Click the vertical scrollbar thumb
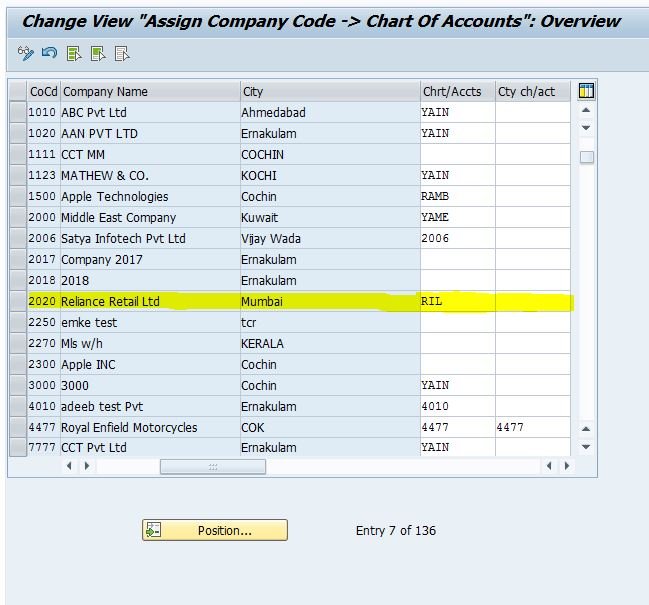The image size is (649, 605). pos(587,157)
